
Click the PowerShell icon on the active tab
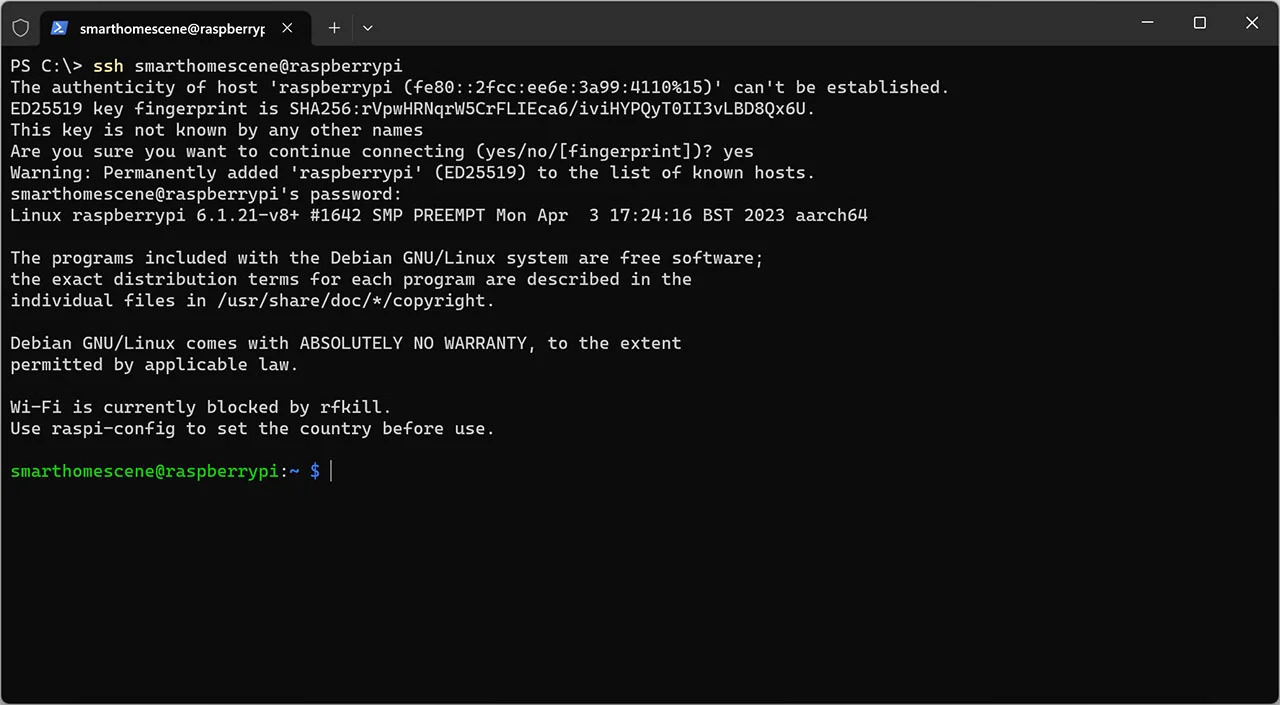tap(59, 28)
